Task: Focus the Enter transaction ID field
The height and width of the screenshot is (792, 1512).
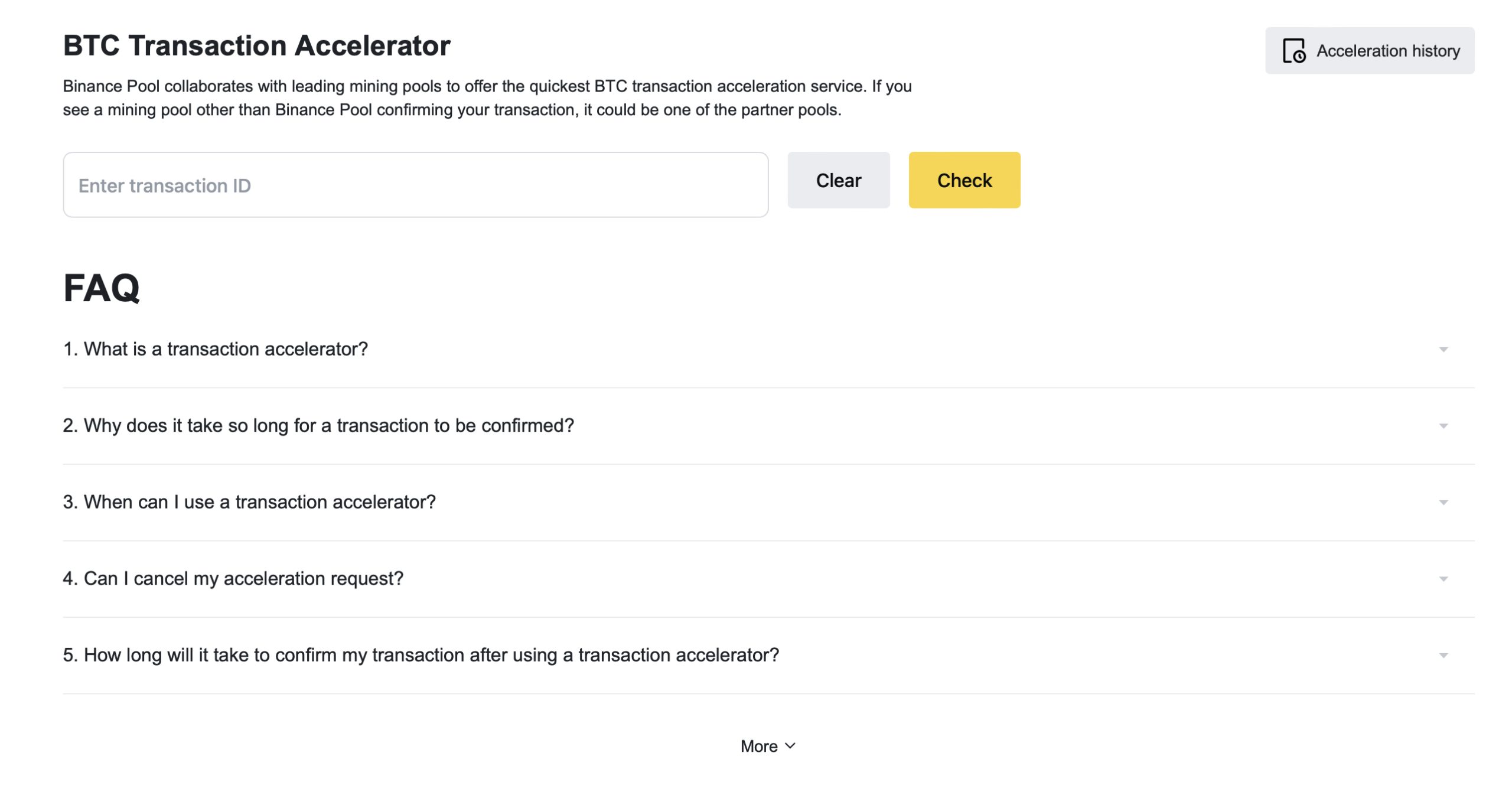Action: click(415, 185)
